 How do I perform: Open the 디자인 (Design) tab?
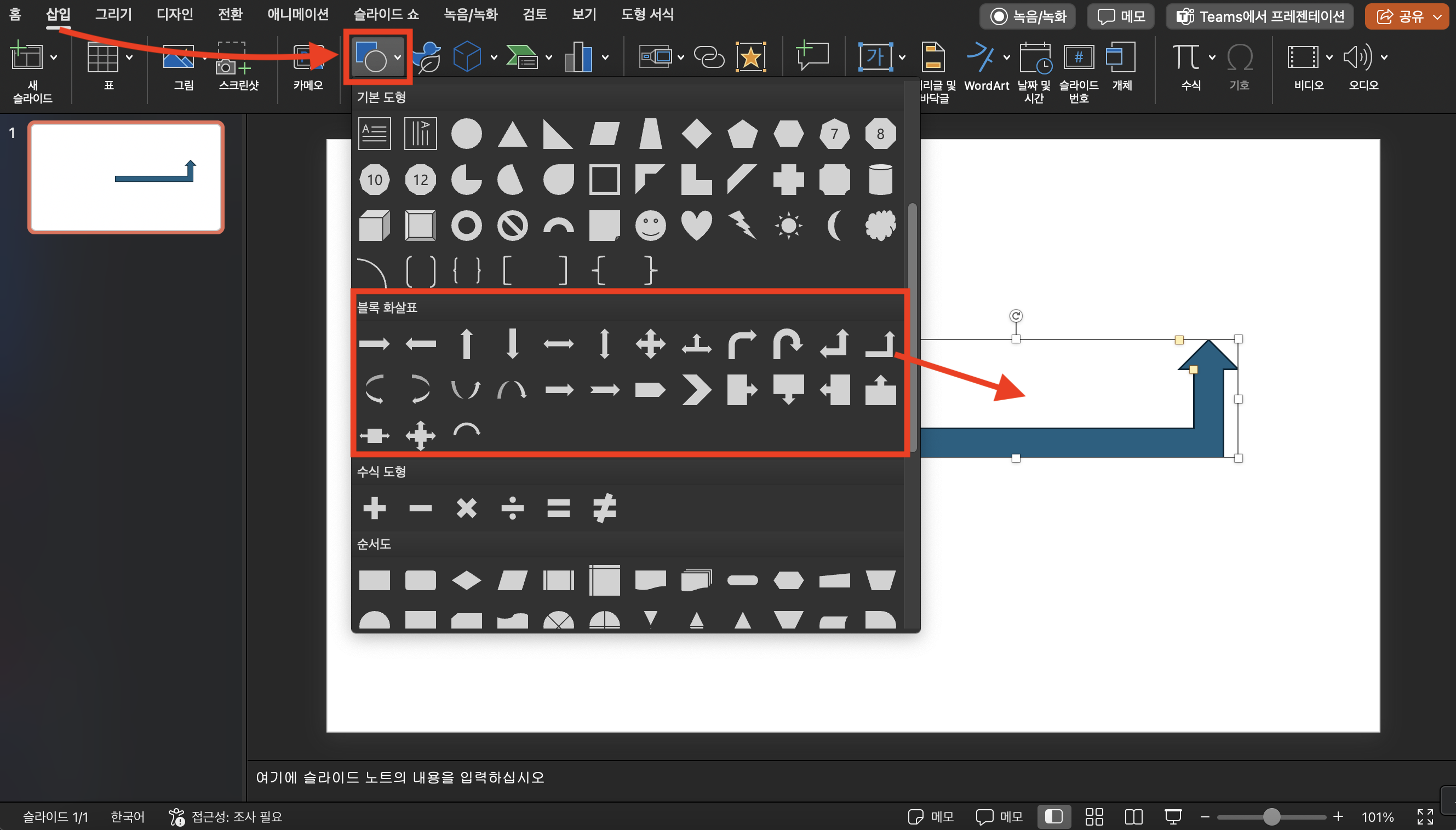tap(175, 14)
